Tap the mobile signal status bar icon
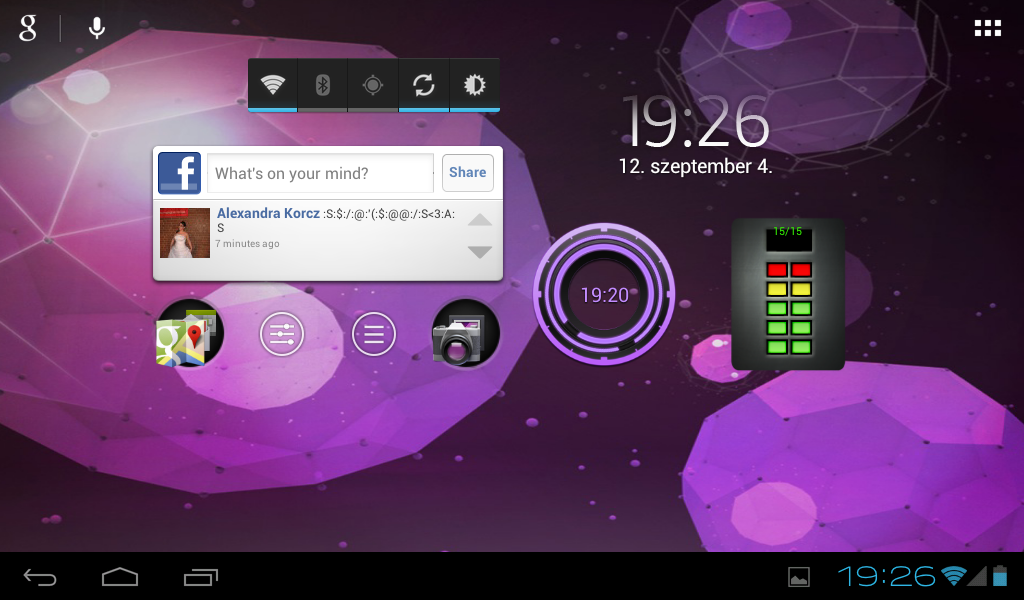Screen dimensions: 1024x600 point(977,576)
